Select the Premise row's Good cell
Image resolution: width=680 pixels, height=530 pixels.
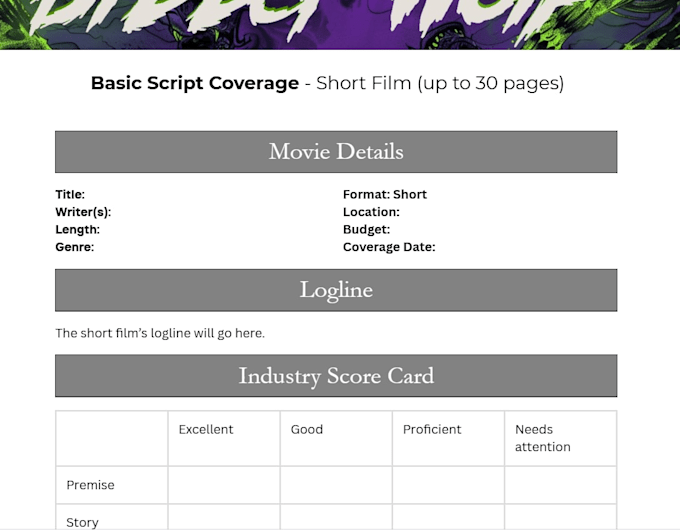tap(336, 485)
